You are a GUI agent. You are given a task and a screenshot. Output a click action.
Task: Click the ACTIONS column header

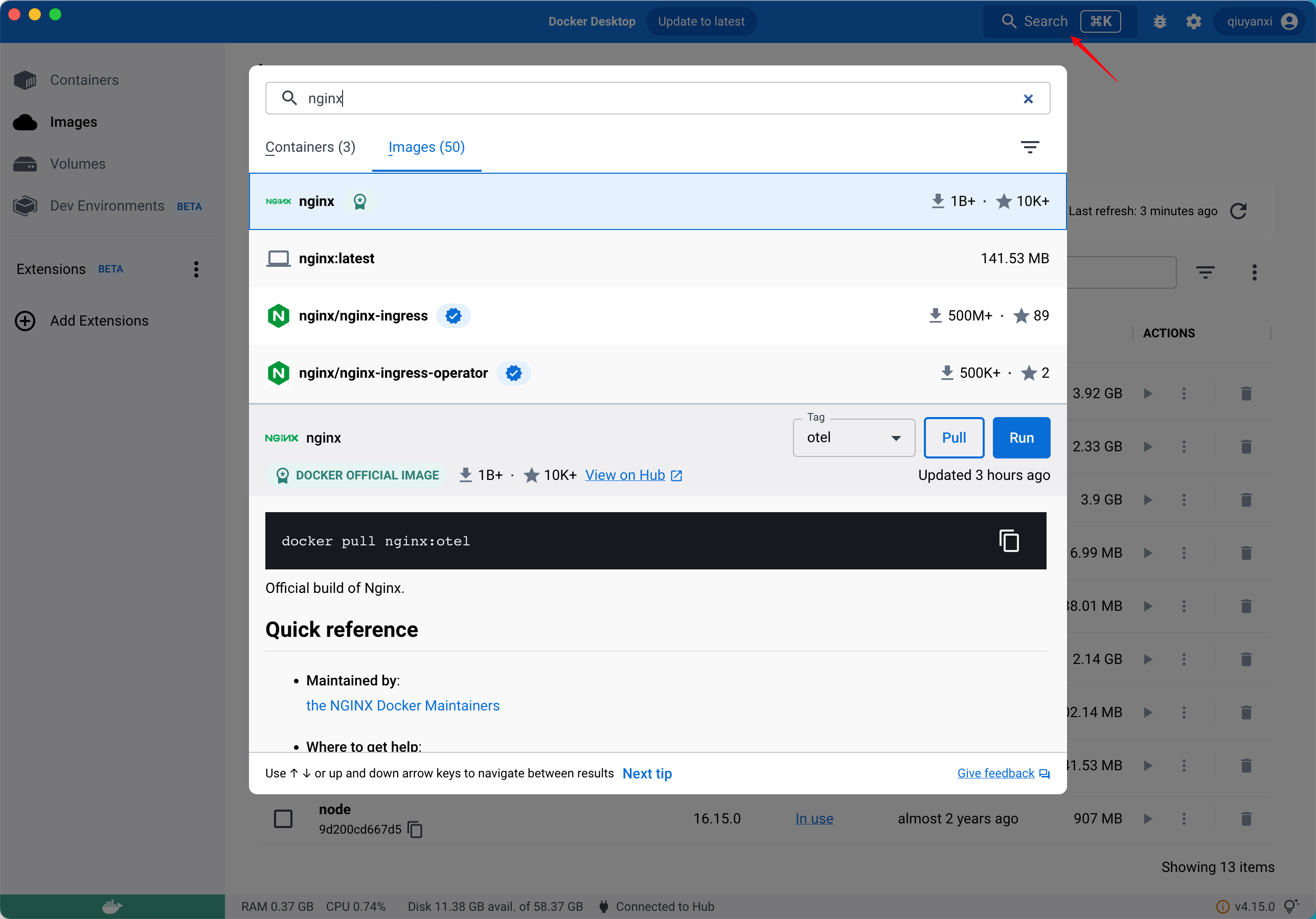click(1169, 333)
